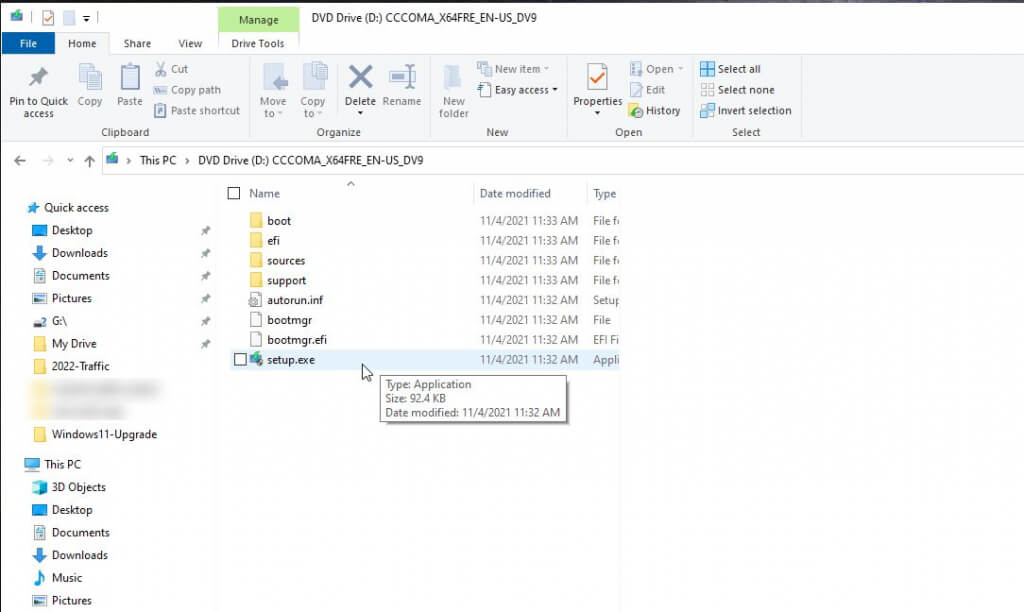Click Quick access in navigation pane
This screenshot has width=1024, height=612.
(x=76, y=208)
